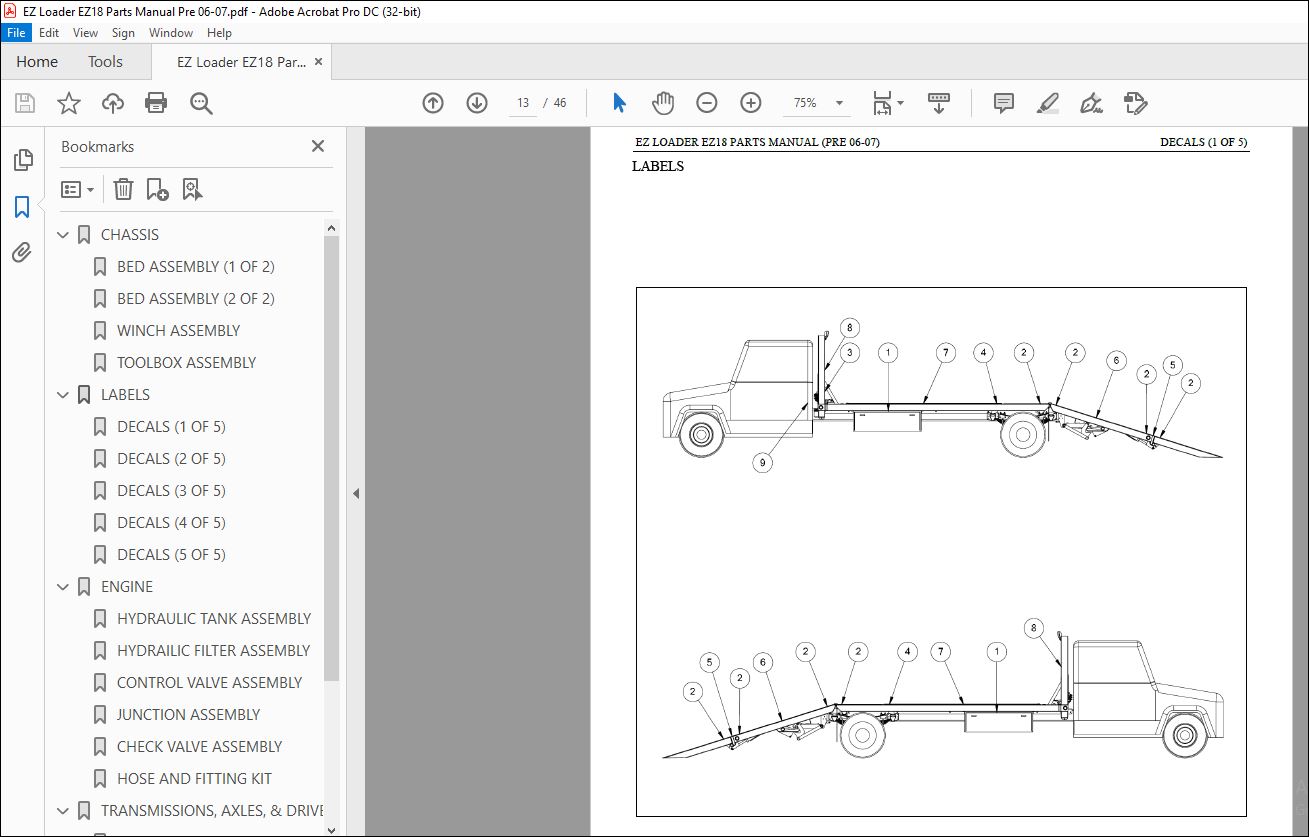Viewport: 1309px width, 837px height.
Task: Open CHECK VALVE ASSEMBLY bookmark
Action: tap(200, 747)
